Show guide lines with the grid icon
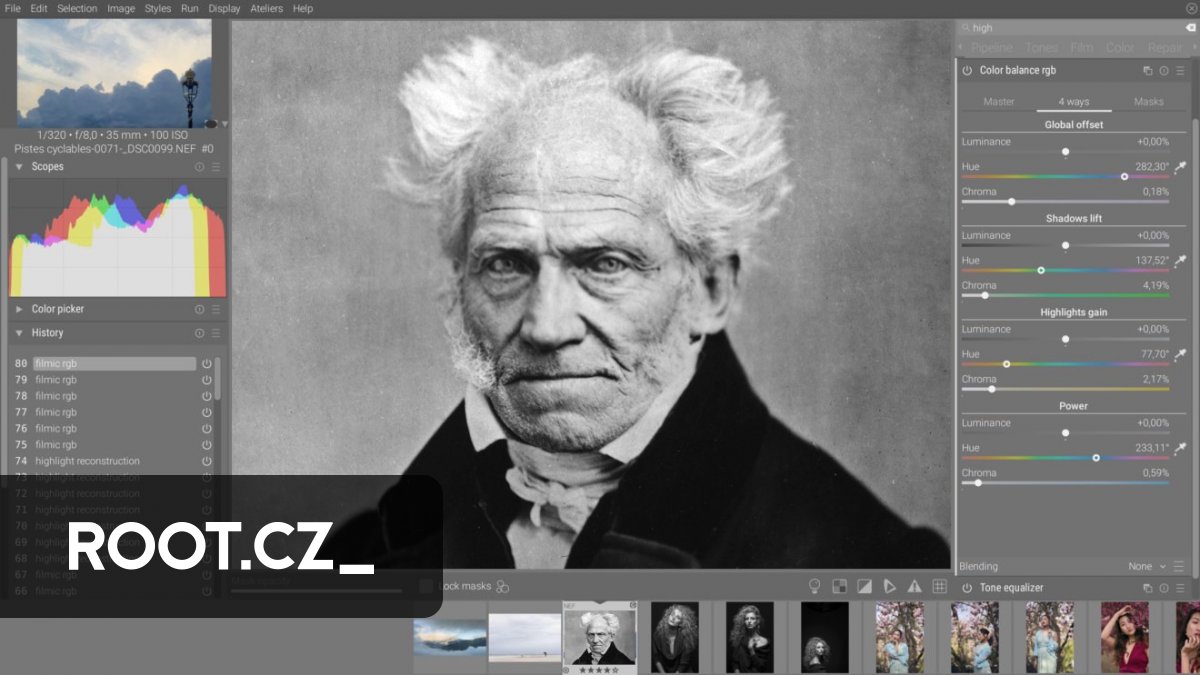The width and height of the screenshot is (1200, 675). pyautogui.click(x=939, y=587)
